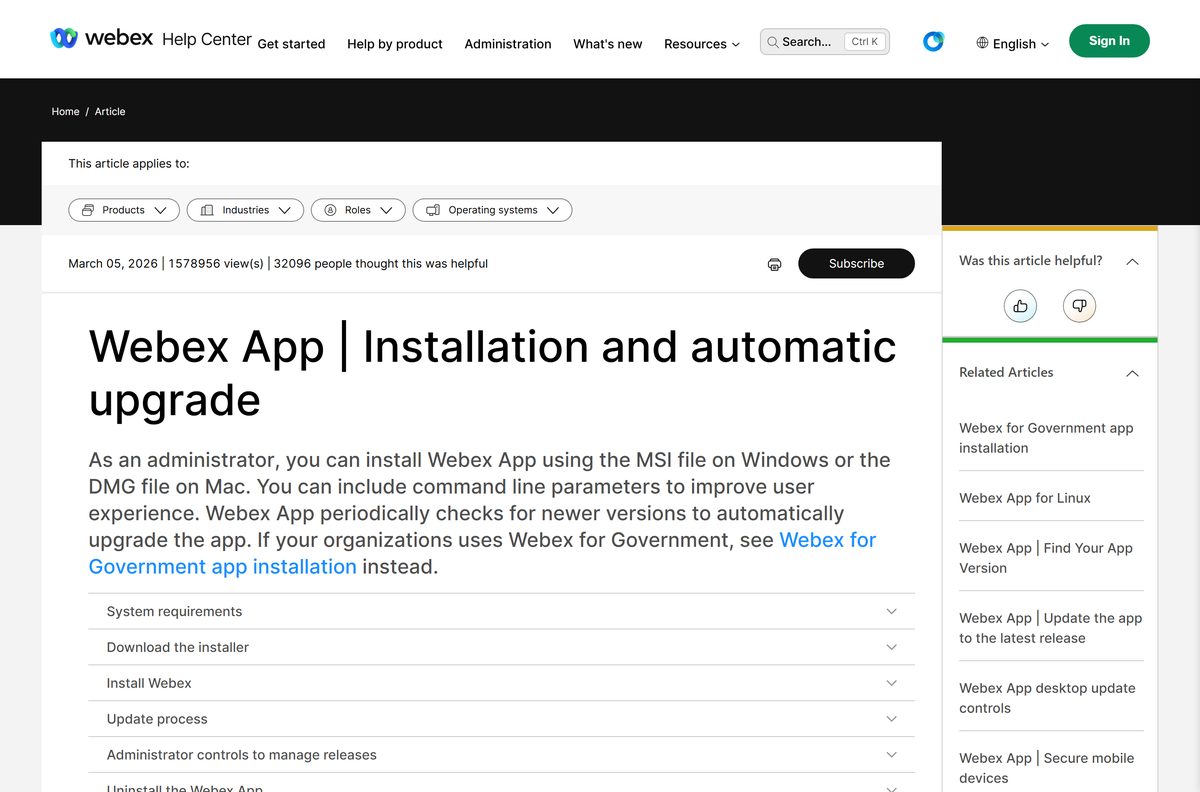Click the Article breadcrumb

(110, 111)
